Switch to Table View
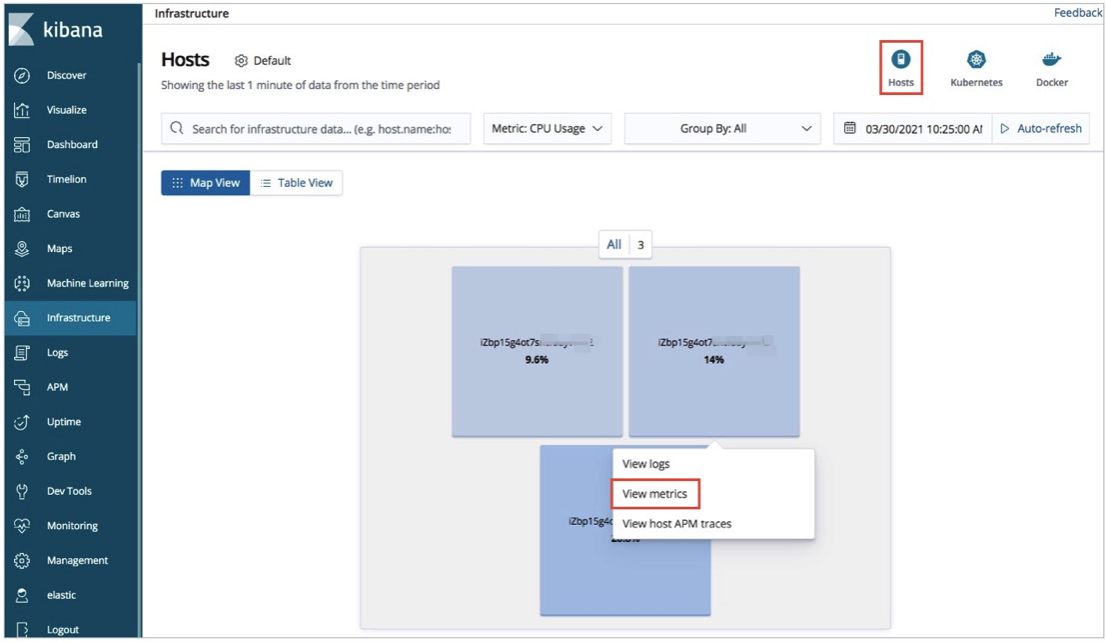Screen dimensions: 1106x642 pos(296,183)
